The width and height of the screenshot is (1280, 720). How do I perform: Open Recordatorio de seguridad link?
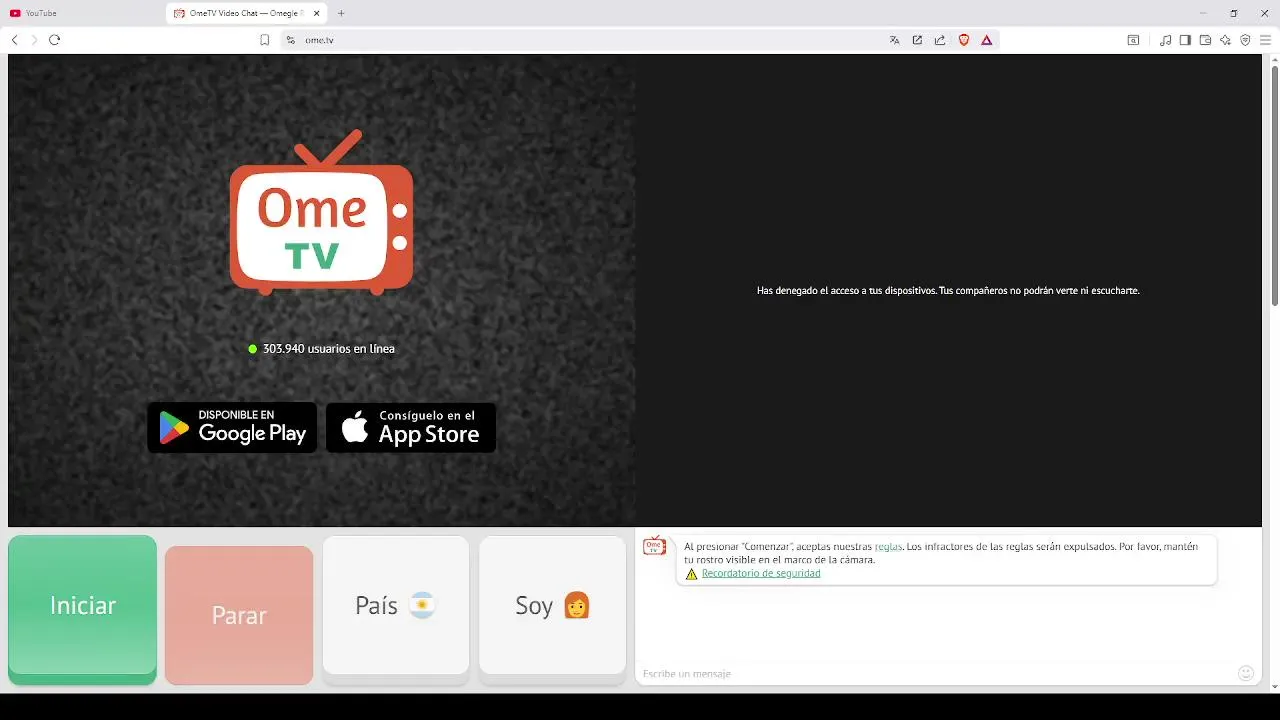761,574
